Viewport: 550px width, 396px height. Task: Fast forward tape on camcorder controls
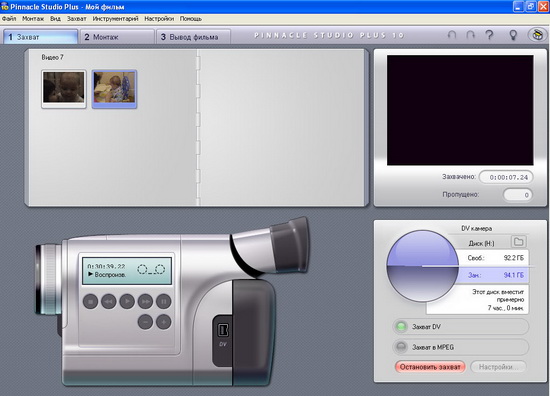coord(145,302)
